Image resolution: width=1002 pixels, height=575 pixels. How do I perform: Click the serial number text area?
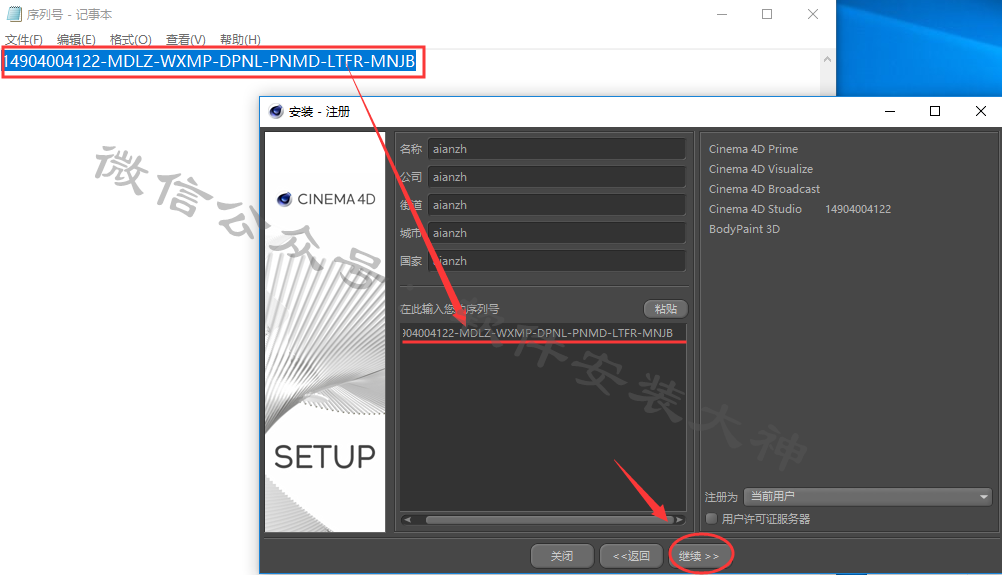pyautogui.click(x=543, y=417)
